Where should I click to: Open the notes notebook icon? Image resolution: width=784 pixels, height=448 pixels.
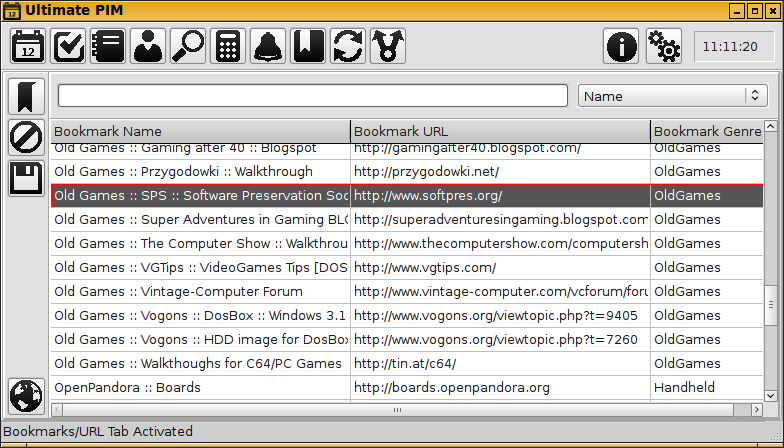click(x=108, y=46)
